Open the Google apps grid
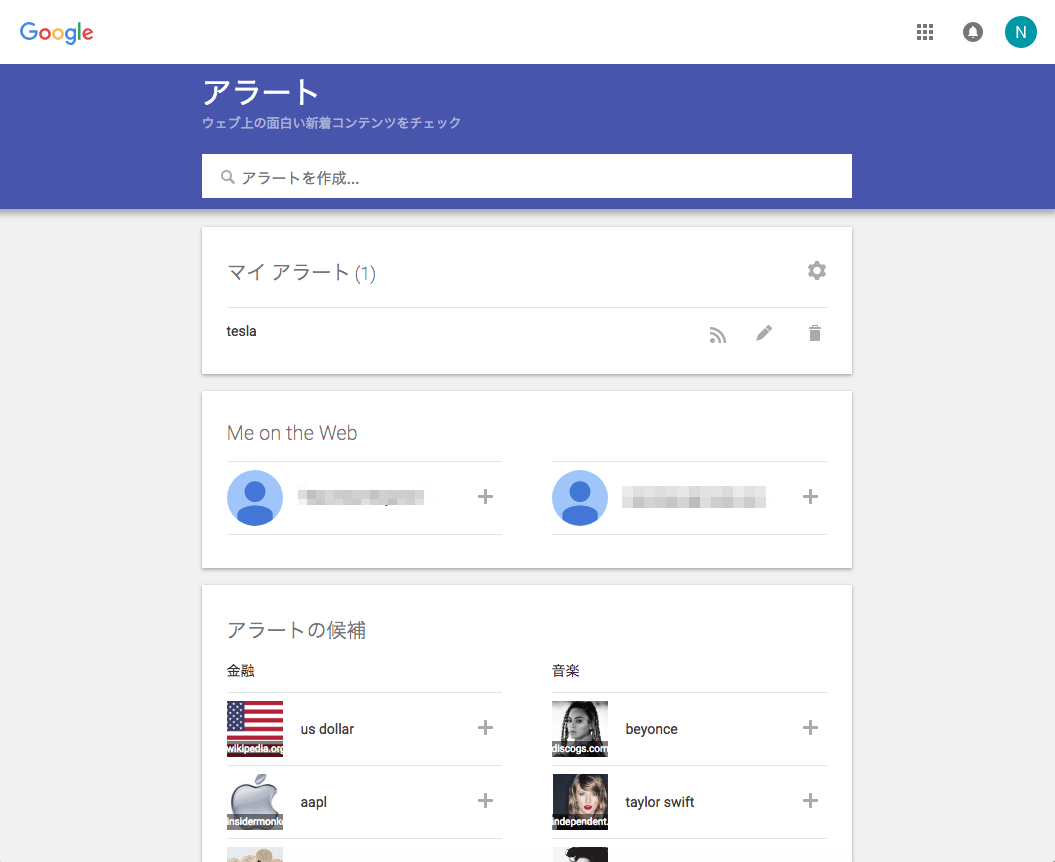The image size is (1055, 862). 924,32
